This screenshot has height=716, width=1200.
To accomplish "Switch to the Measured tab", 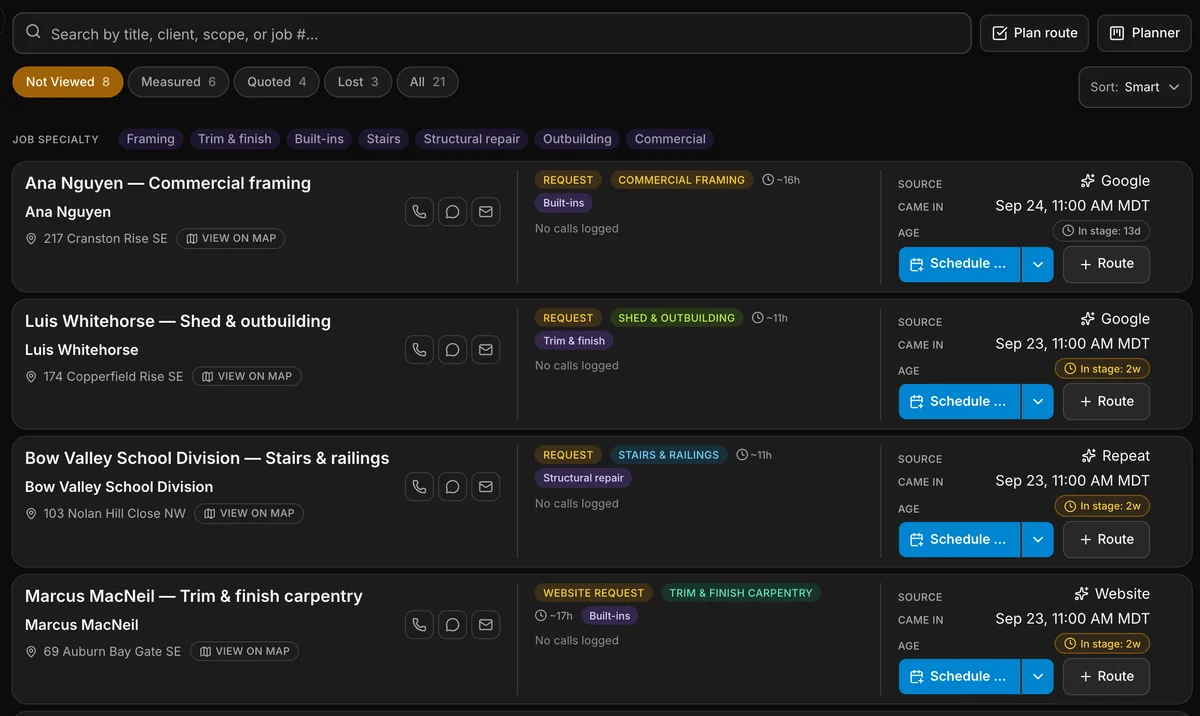I will click(x=179, y=82).
